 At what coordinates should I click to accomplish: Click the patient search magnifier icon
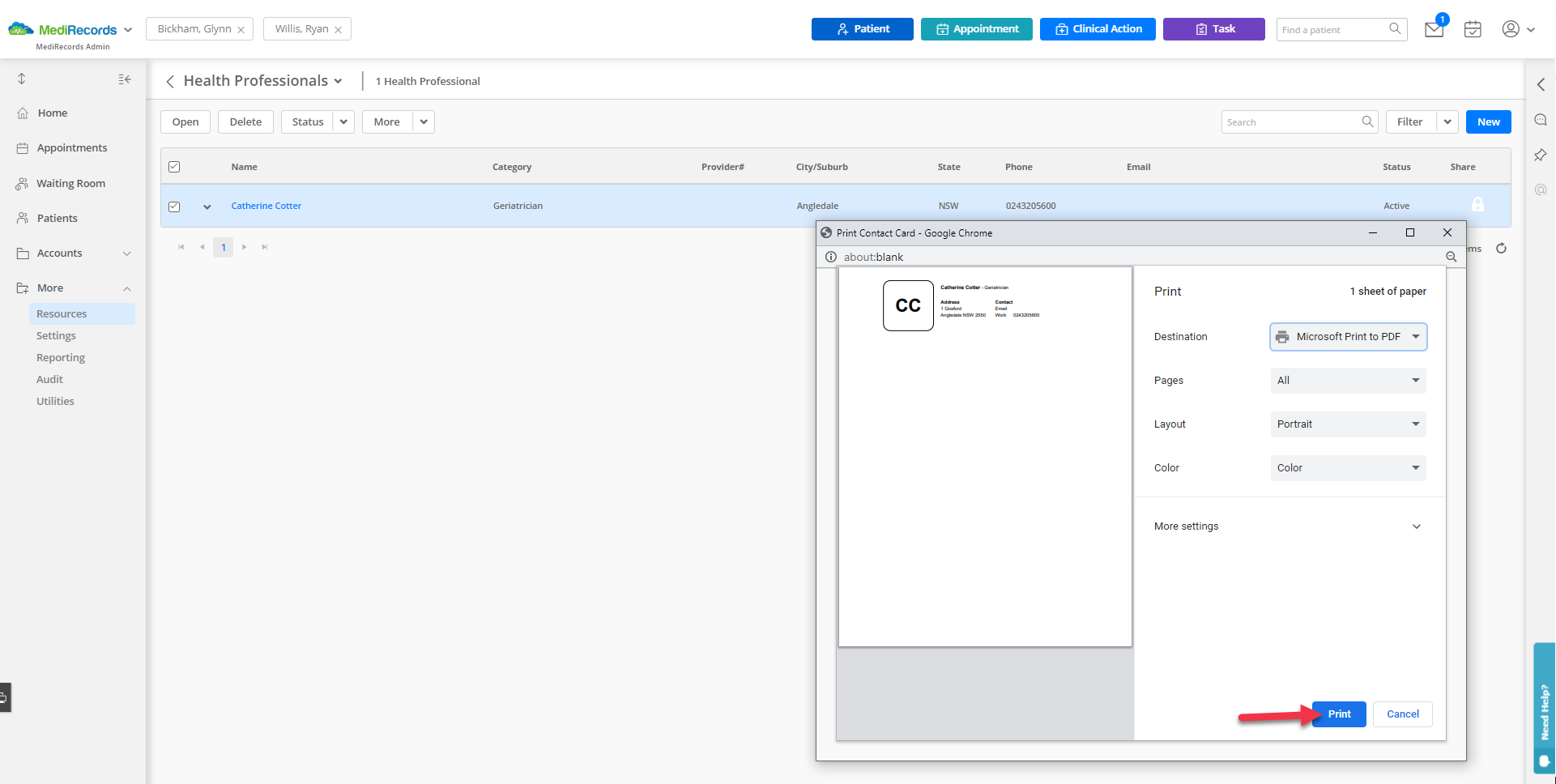coord(1395,29)
